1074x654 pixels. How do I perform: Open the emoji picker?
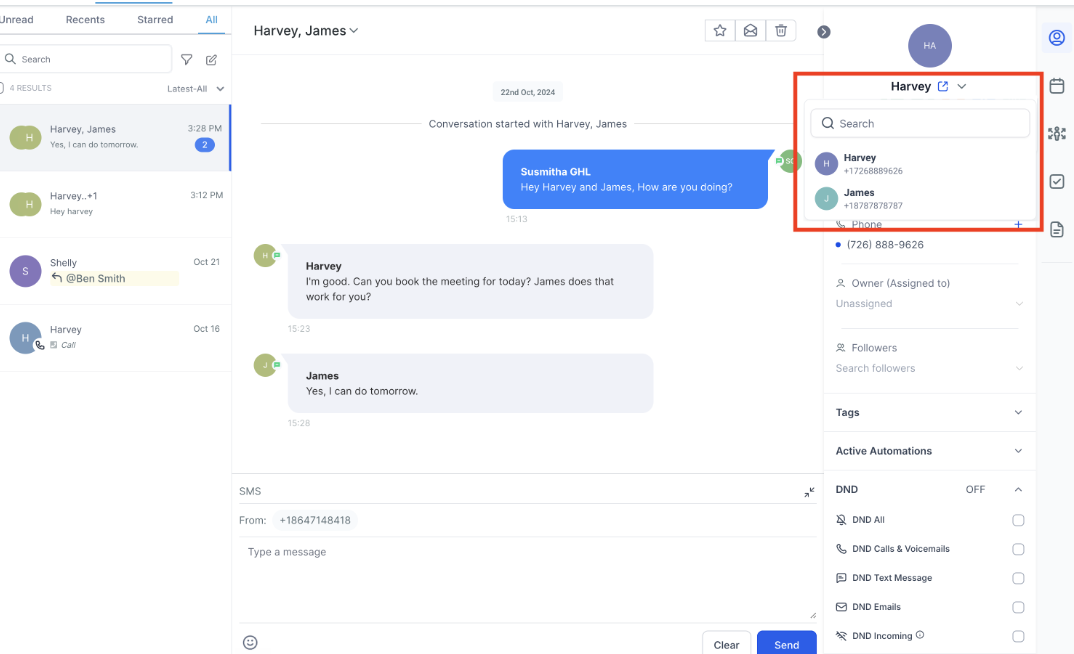coord(250,642)
